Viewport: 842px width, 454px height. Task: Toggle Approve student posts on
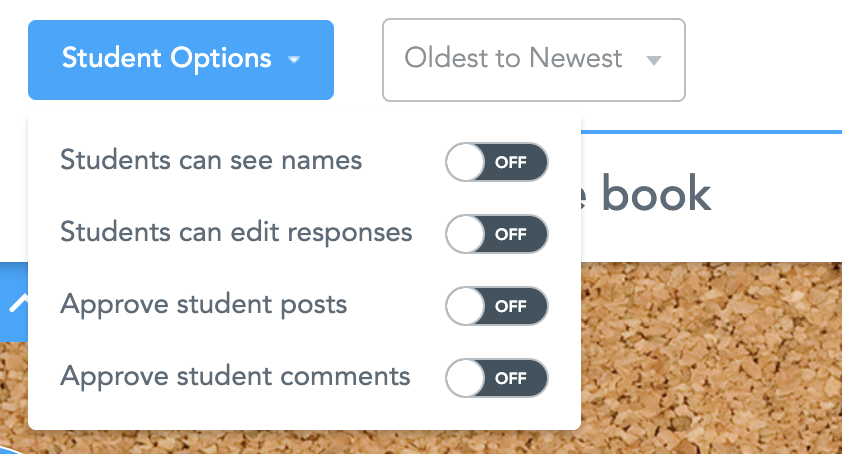(497, 306)
